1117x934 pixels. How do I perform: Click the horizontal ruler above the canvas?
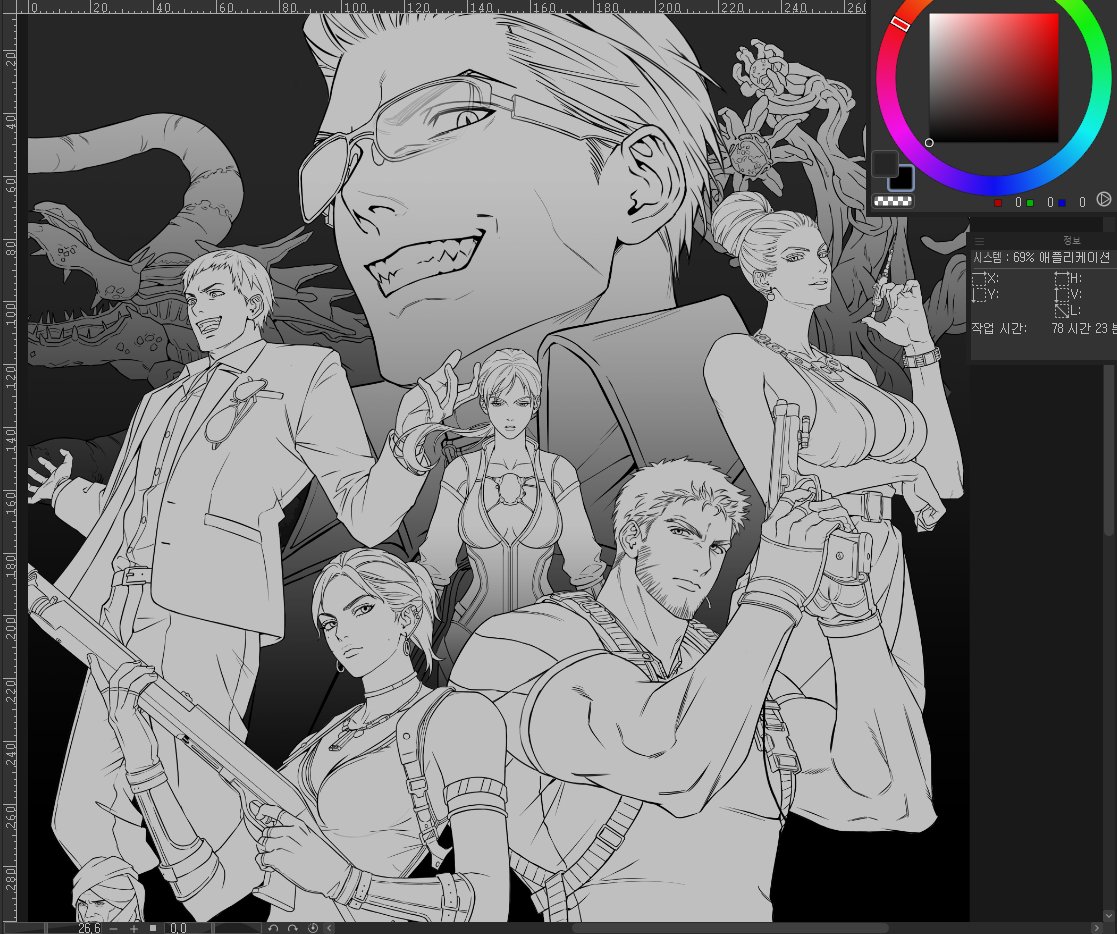[x=447, y=6]
